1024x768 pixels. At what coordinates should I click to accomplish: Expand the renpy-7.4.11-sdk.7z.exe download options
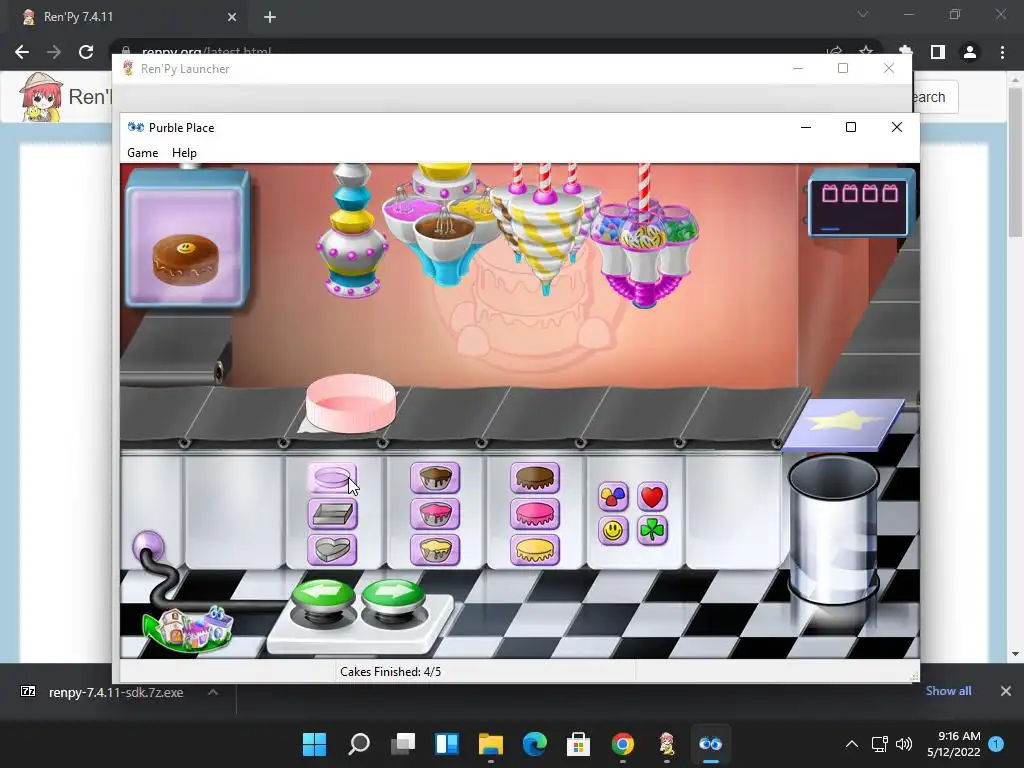(x=213, y=692)
